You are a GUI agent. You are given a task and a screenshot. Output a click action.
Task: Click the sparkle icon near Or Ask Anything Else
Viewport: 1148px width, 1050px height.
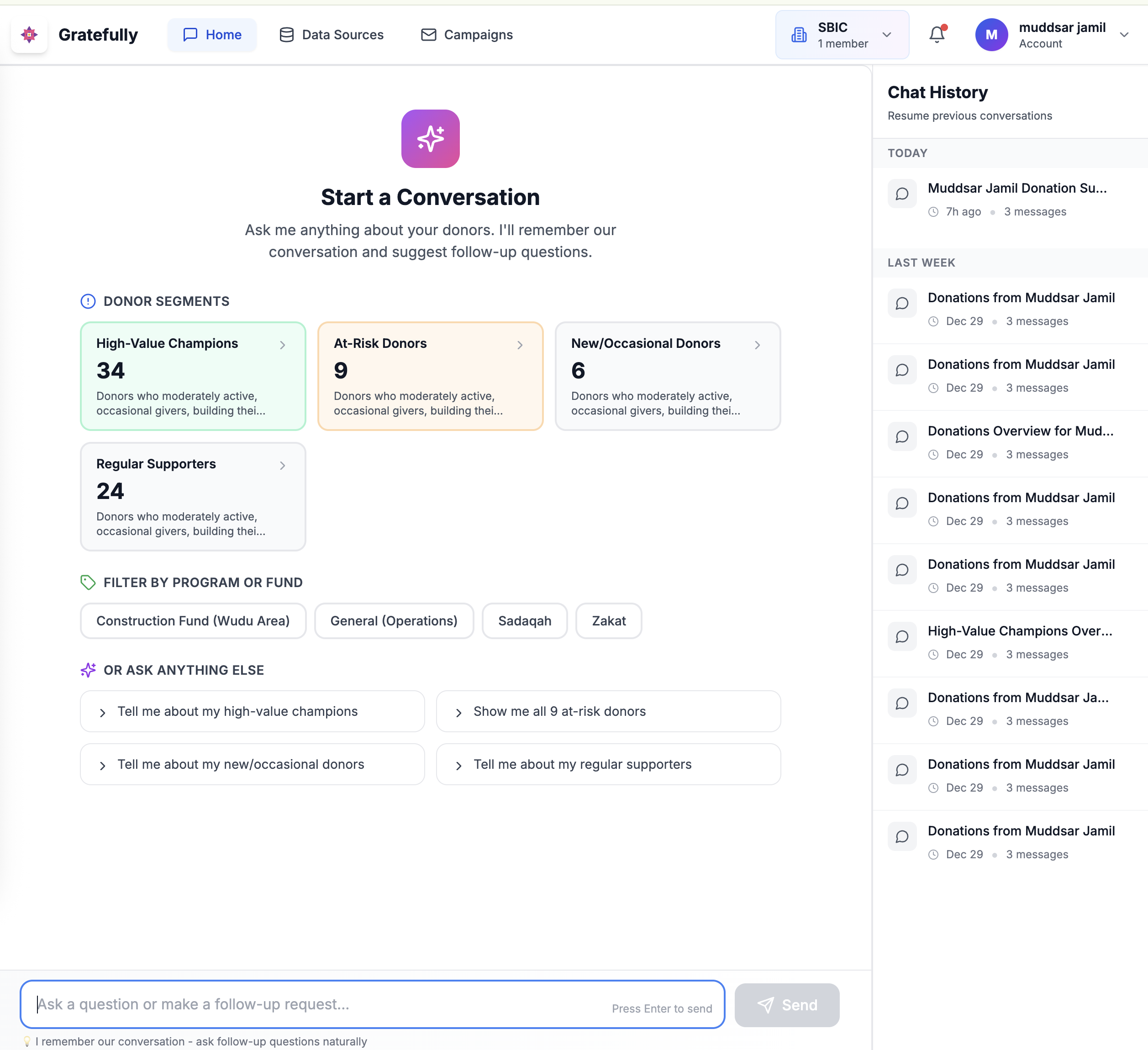[88, 670]
